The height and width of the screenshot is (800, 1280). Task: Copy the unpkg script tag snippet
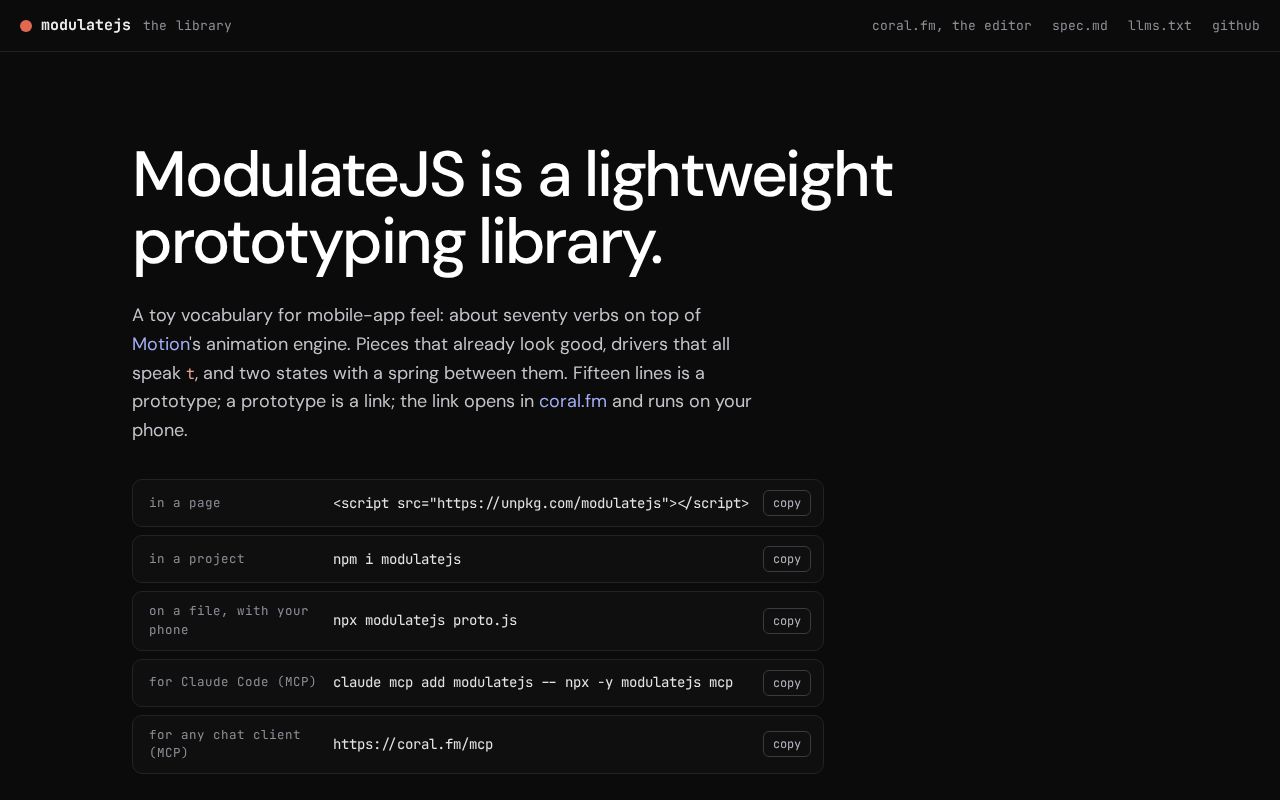click(787, 503)
